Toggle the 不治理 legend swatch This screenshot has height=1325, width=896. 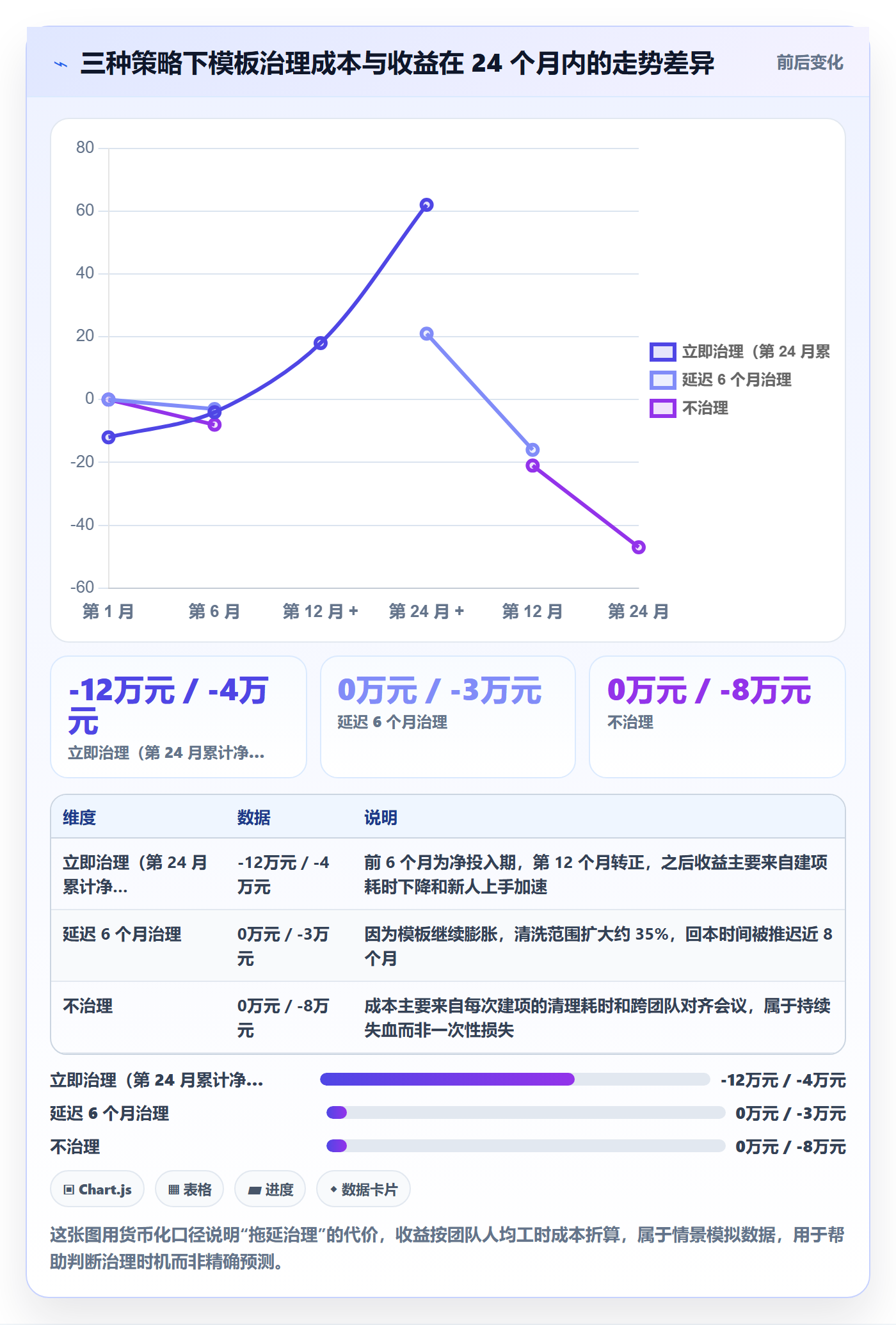click(x=662, y=408)
